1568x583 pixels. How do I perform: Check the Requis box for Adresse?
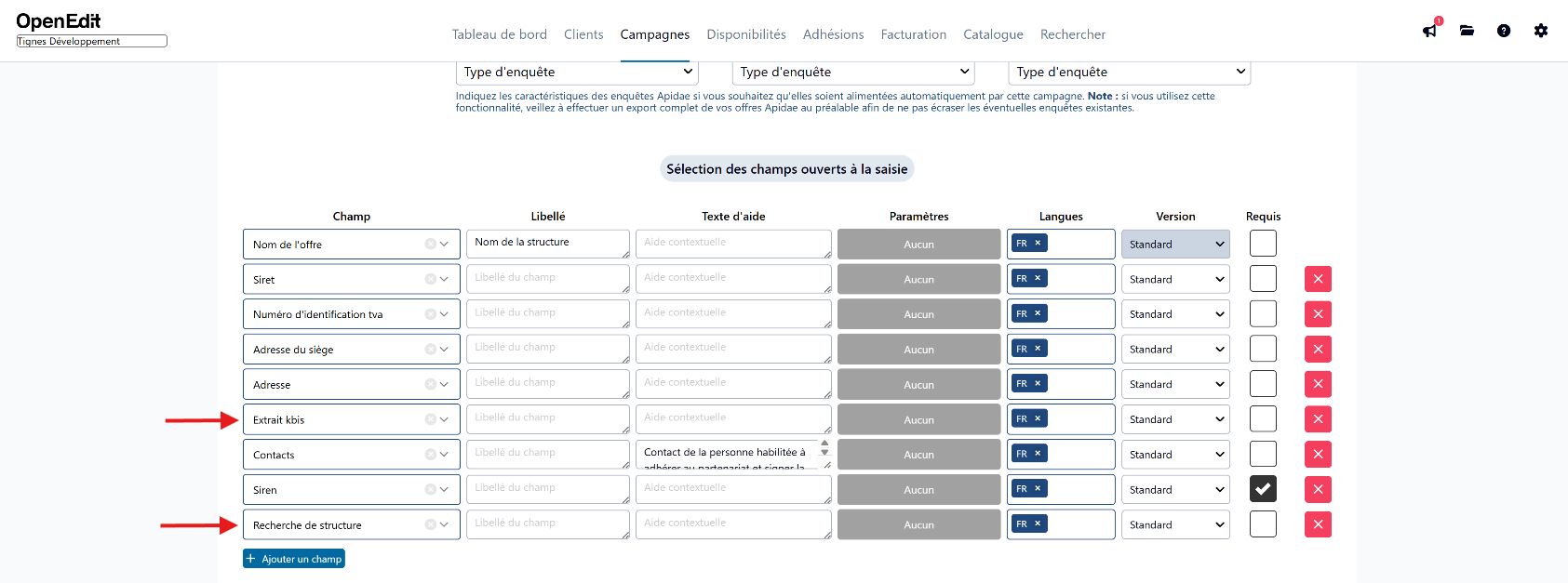(x=1263, y=383)
